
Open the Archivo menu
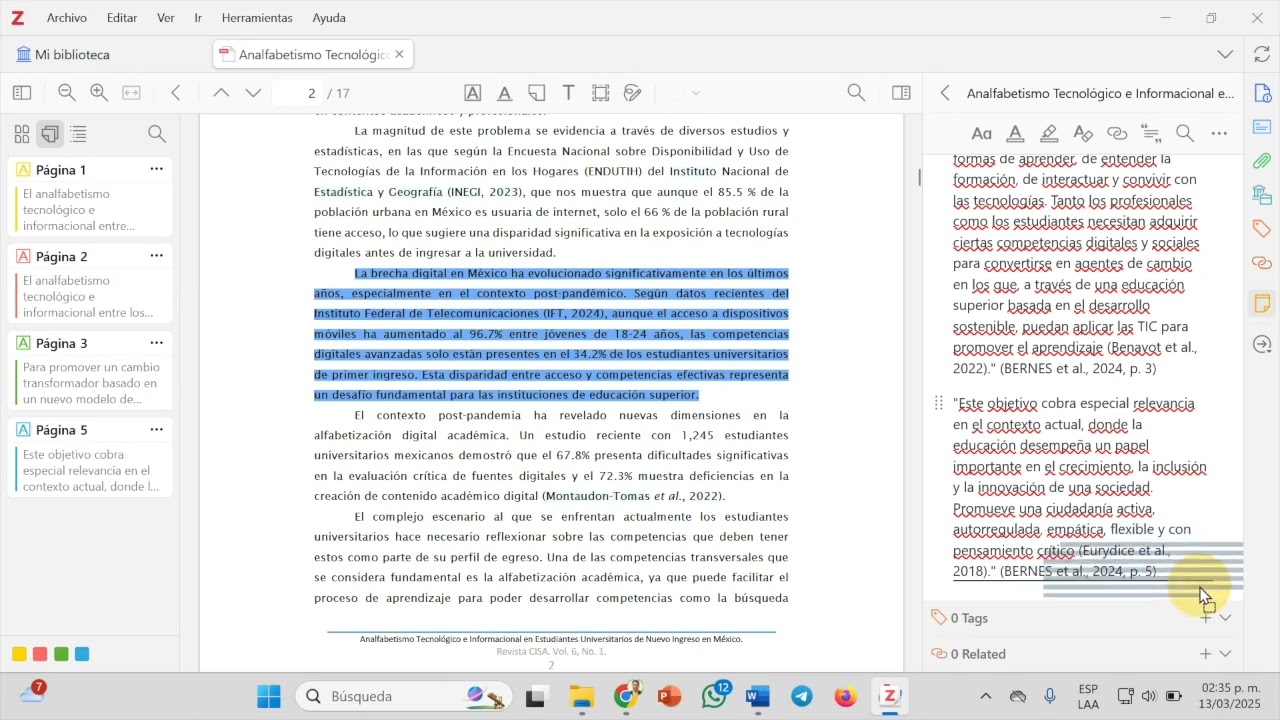[x=67, y=18]
